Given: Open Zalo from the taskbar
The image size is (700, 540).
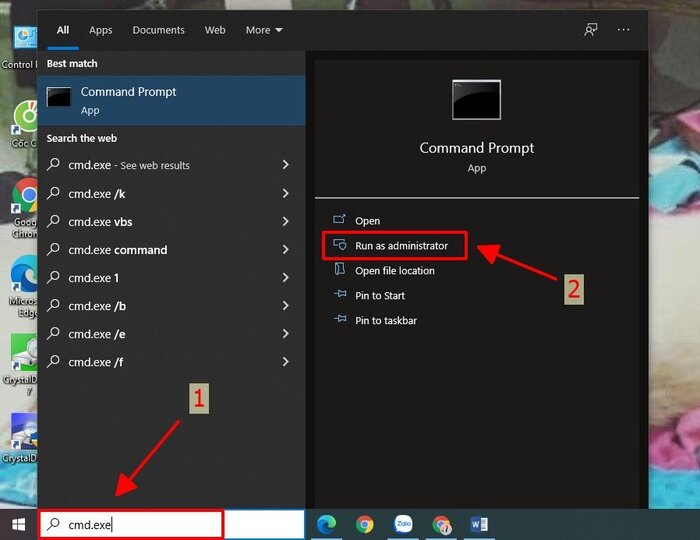Looking at the screenshot, I should coord(404,524).
